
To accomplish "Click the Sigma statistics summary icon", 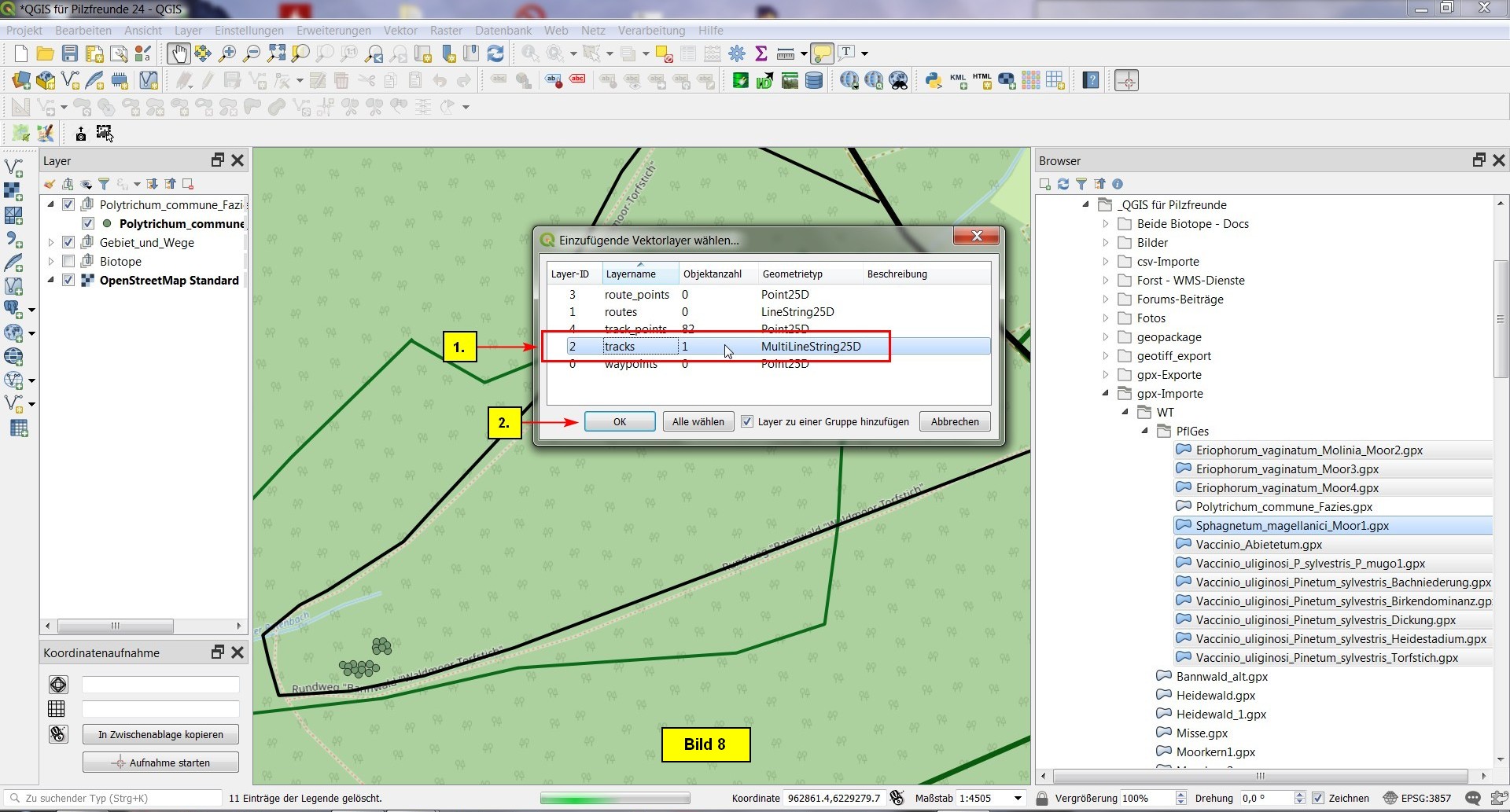I will pyautogui.click(x=761, y=53).
